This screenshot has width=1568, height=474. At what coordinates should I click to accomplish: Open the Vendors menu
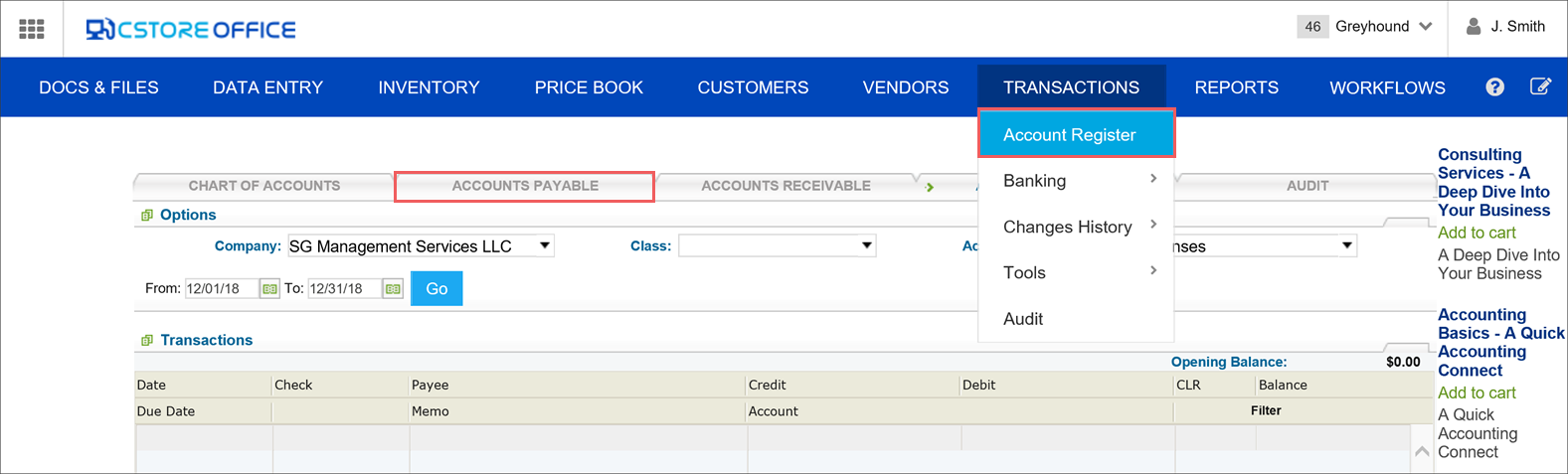[906, 87]
